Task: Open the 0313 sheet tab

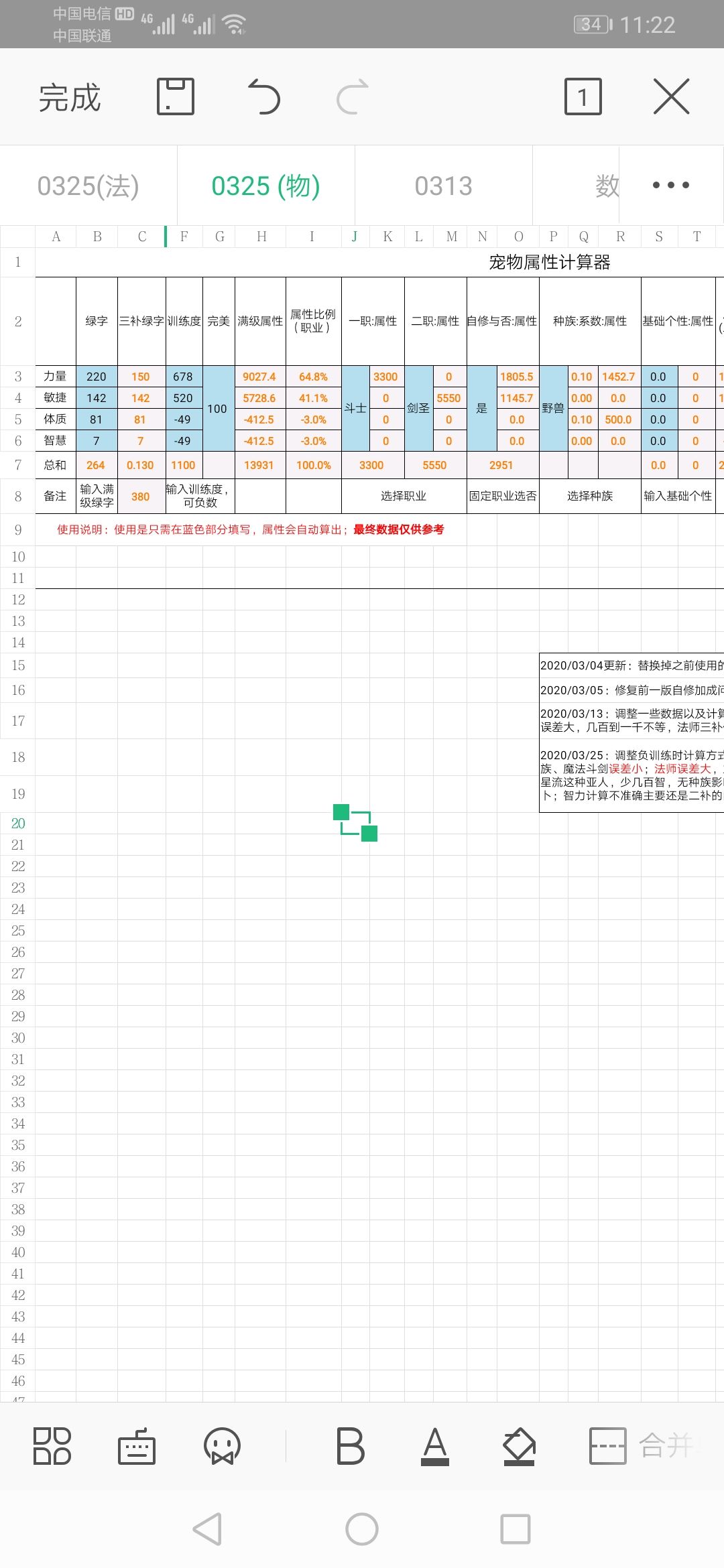Action: [444, 186]
